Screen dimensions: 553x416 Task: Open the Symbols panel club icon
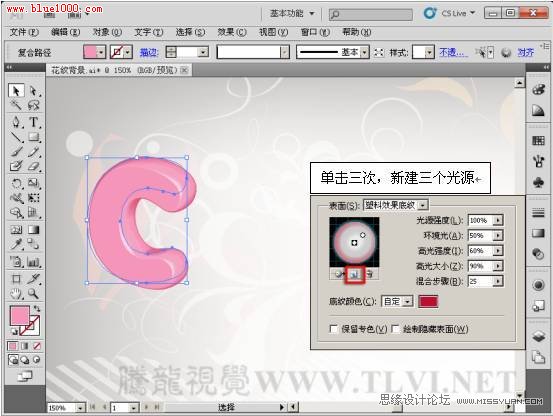click(538, 183)
